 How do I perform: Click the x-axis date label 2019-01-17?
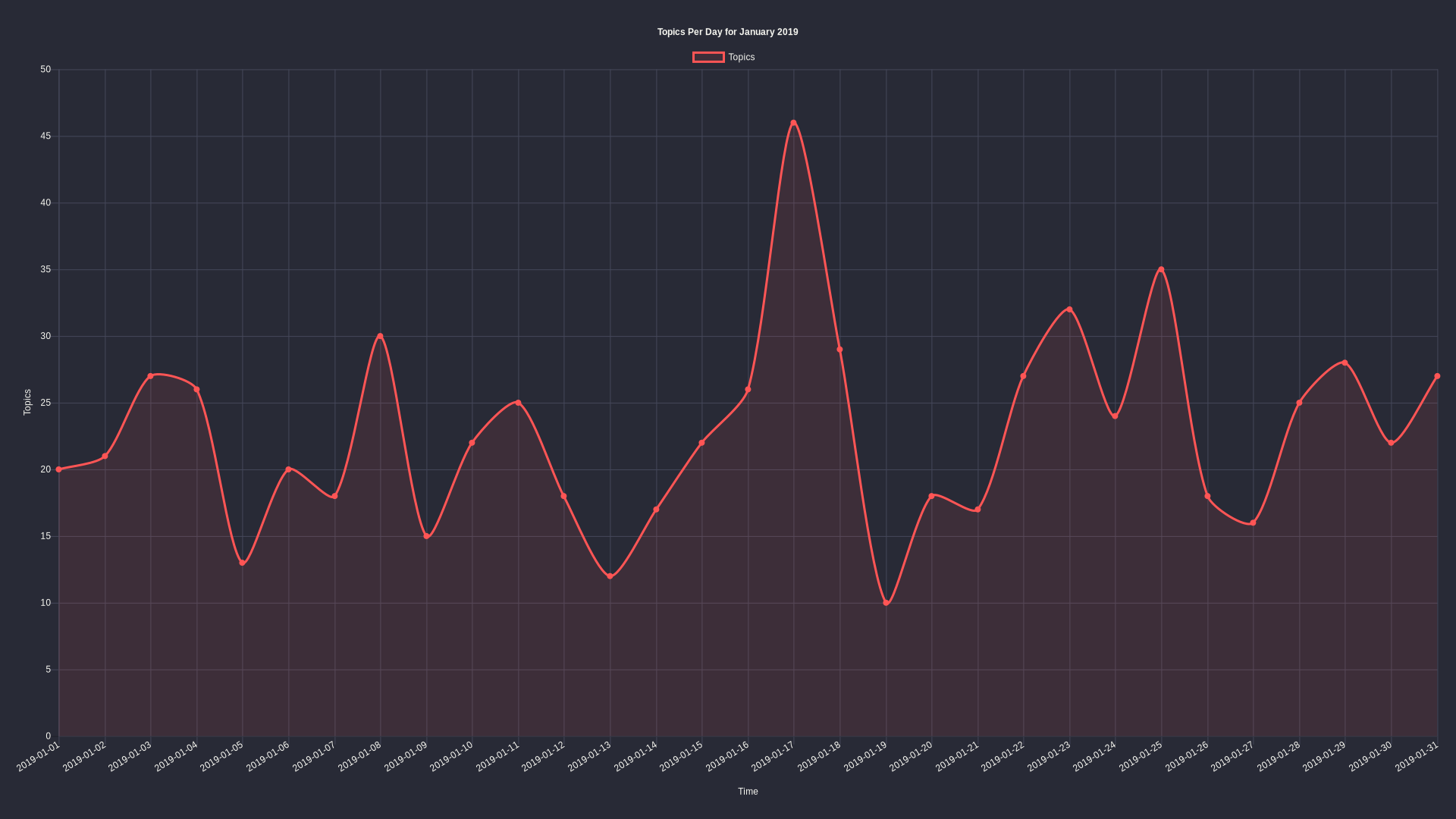tap(773, 757)
